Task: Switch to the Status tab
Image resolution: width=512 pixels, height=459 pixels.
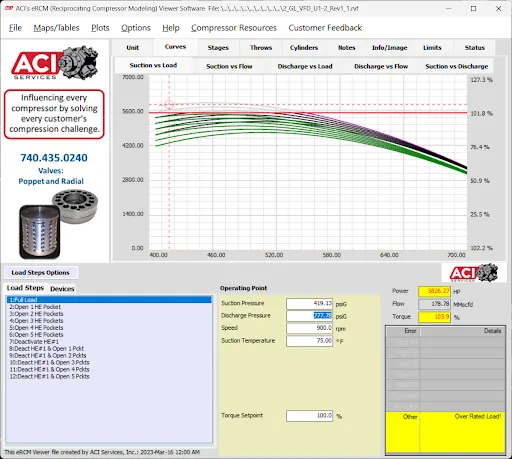Action: 475,48
